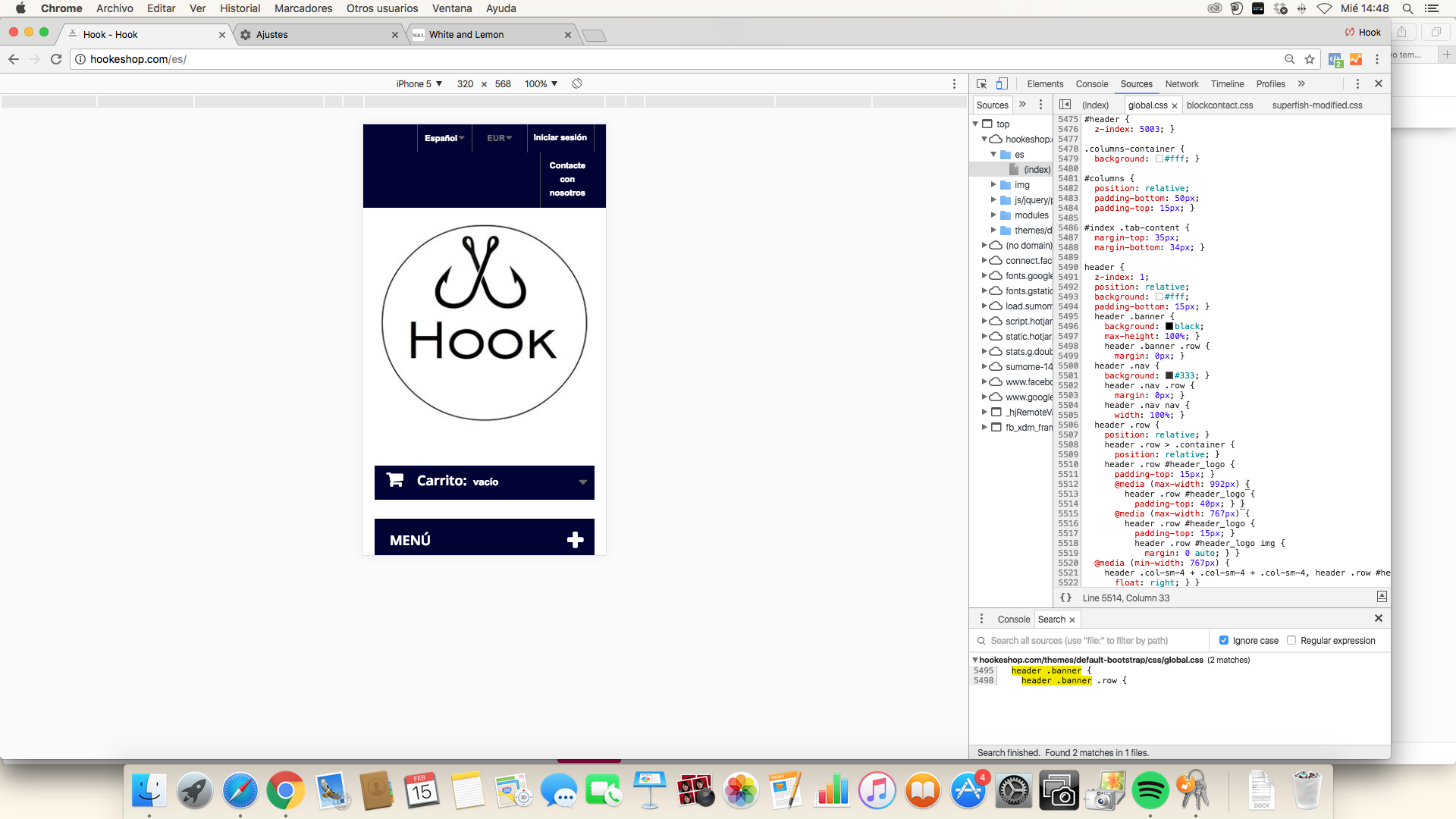
Task: Open the iPhone 5 device dropdown
Action: [419, 83]
